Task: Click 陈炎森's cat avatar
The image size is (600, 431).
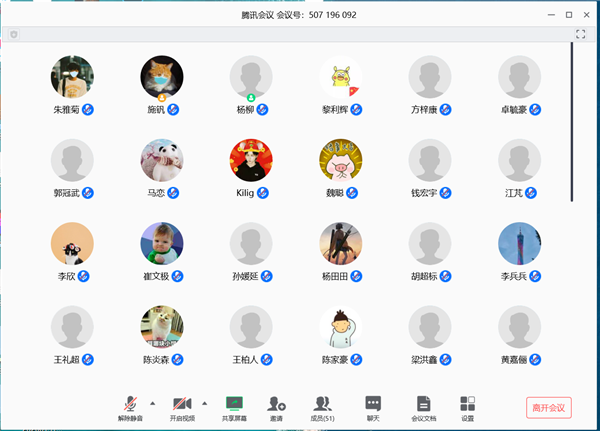Action: [x=162, y=327]
